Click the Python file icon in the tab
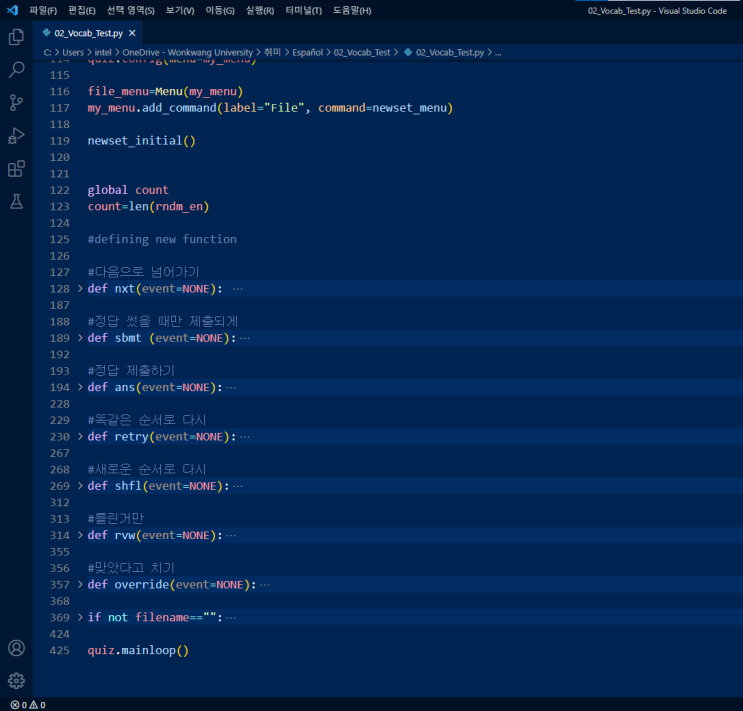Viewport: 743px width, 711px height. click(46, 33)
